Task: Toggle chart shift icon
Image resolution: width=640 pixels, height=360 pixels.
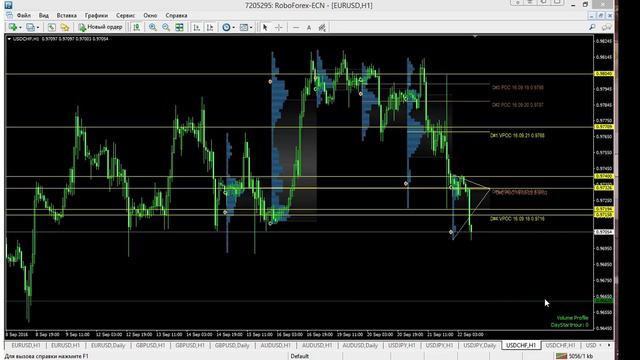Action: [210, 27]
